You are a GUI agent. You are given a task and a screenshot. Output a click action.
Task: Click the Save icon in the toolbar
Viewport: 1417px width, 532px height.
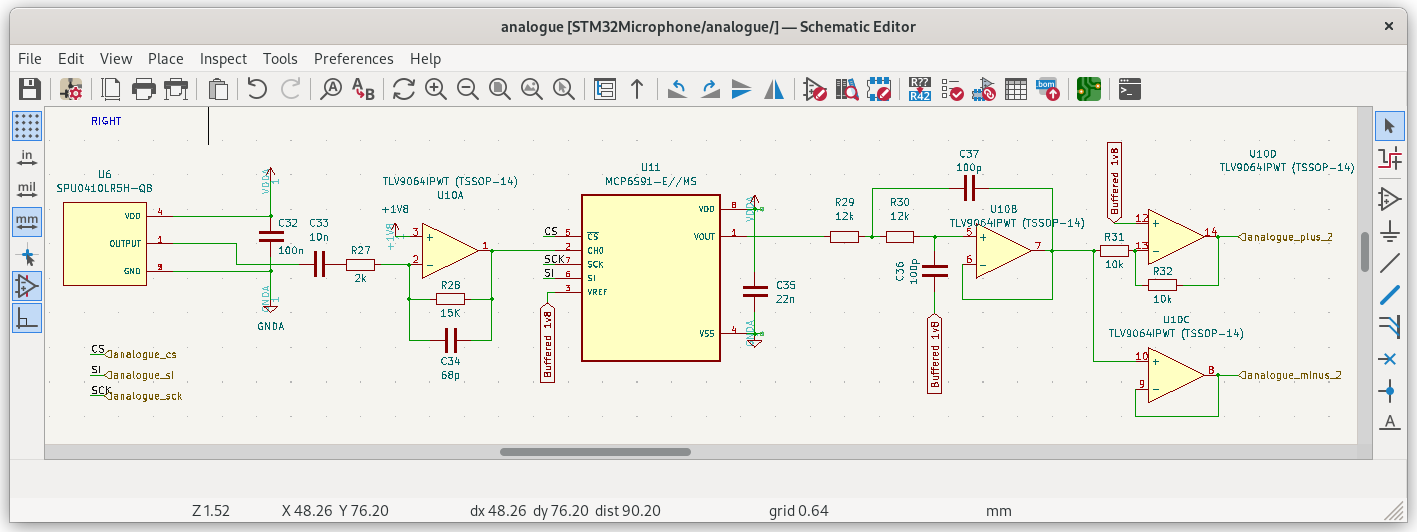tap(29, 89)
